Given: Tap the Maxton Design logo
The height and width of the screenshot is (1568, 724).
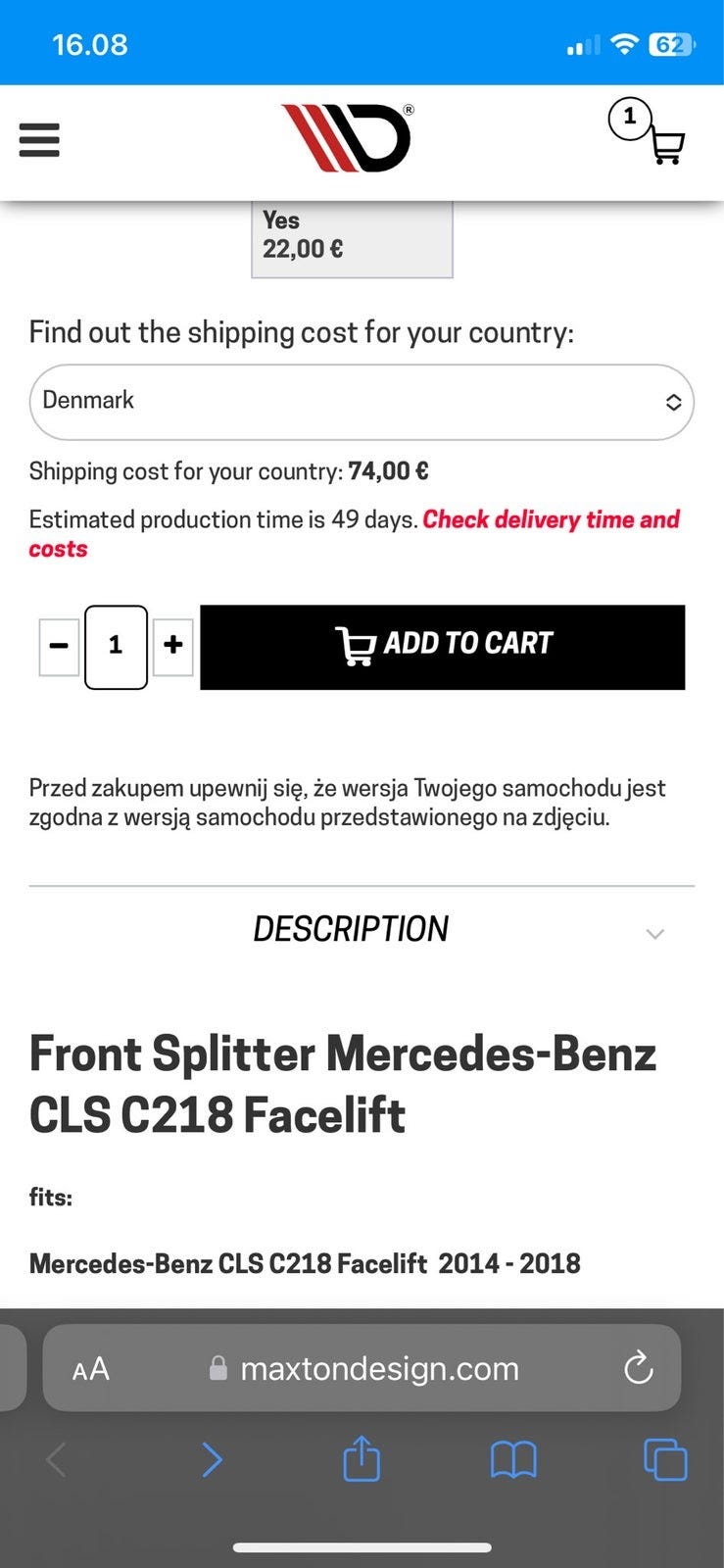Looking at the screenshot, I should coord(347,138).
